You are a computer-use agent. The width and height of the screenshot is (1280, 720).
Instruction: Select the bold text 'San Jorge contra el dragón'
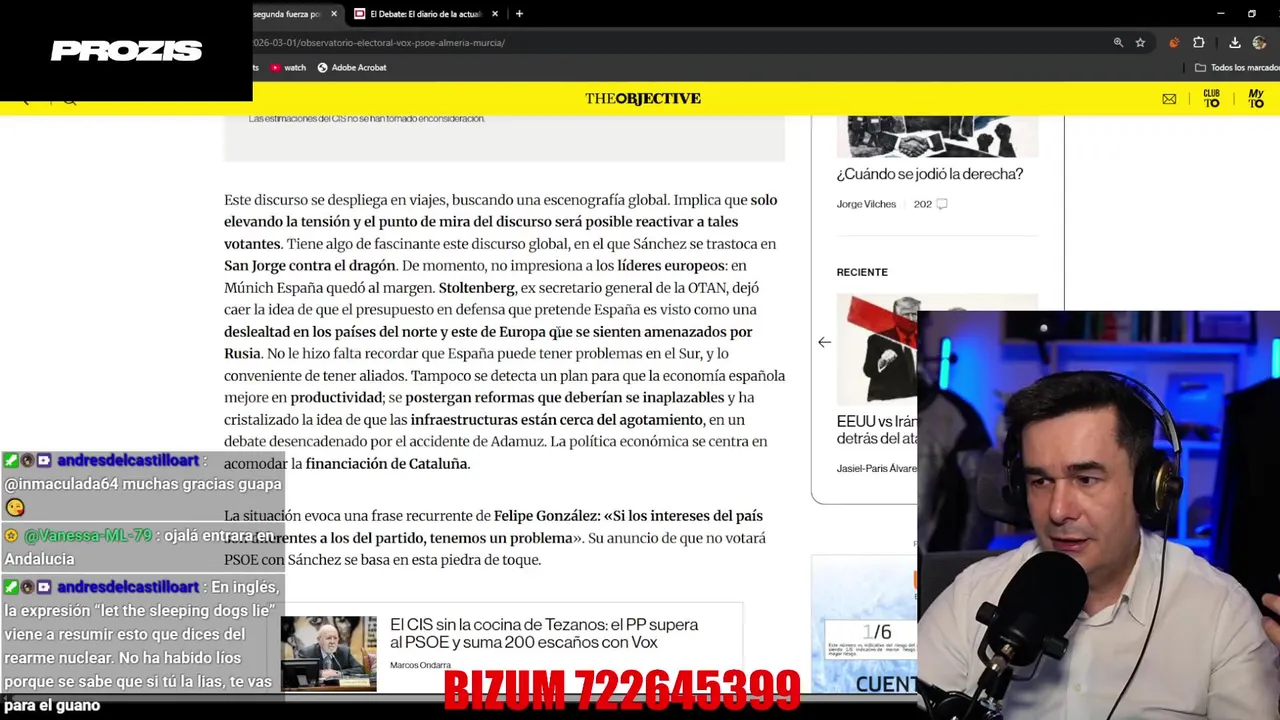tap(310, 266)
